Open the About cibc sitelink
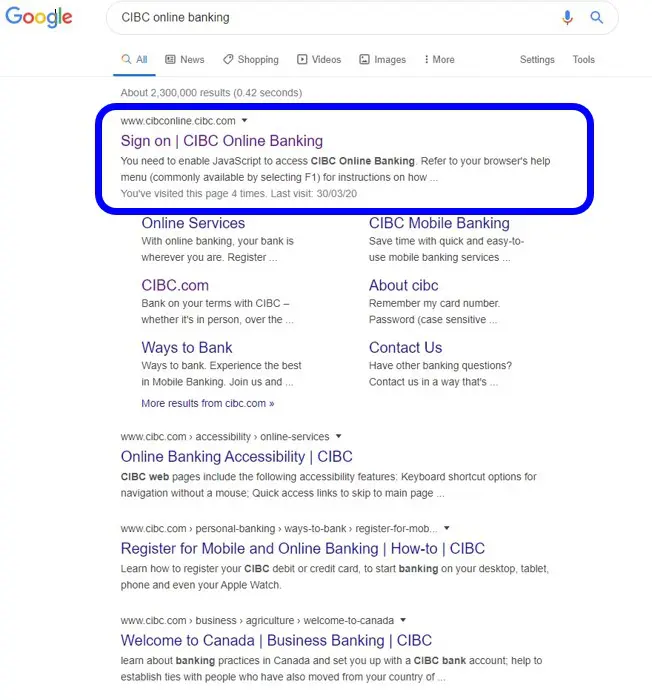The height and width of the screenshot is (700, 652). click(x=404, y=285)
